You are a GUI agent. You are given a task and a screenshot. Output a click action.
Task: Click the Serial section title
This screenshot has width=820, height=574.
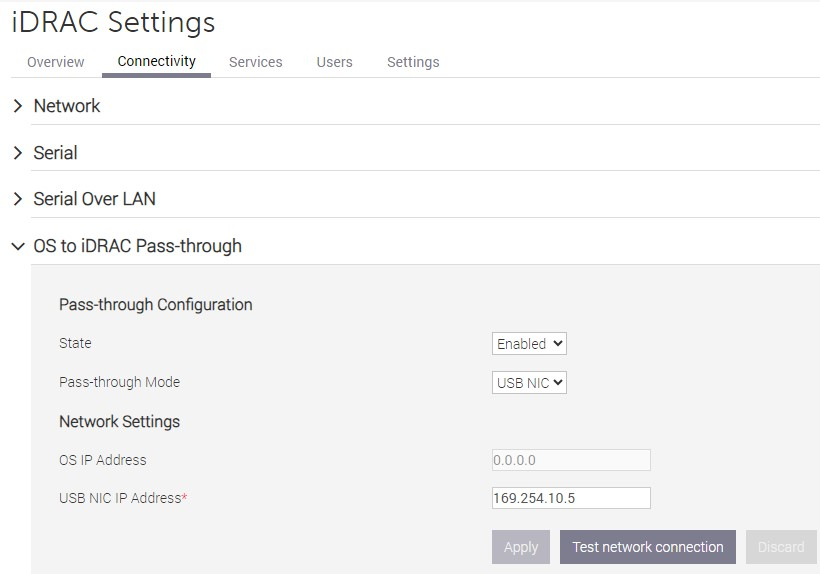point(55,153)
